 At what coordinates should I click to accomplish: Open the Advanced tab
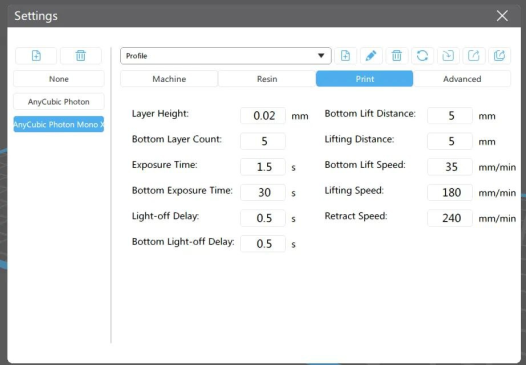(462, 79)
